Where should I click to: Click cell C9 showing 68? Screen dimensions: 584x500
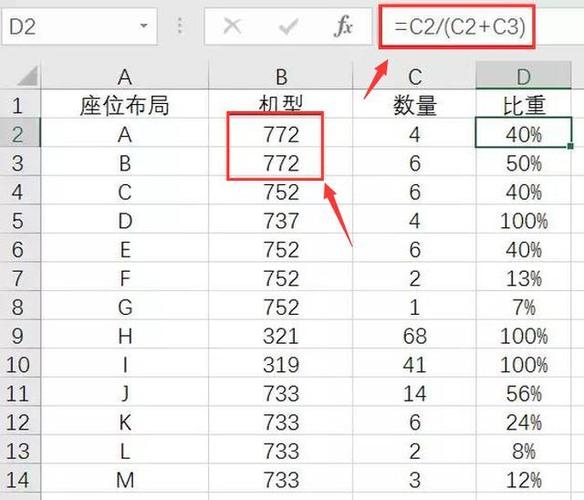[414, 334]
